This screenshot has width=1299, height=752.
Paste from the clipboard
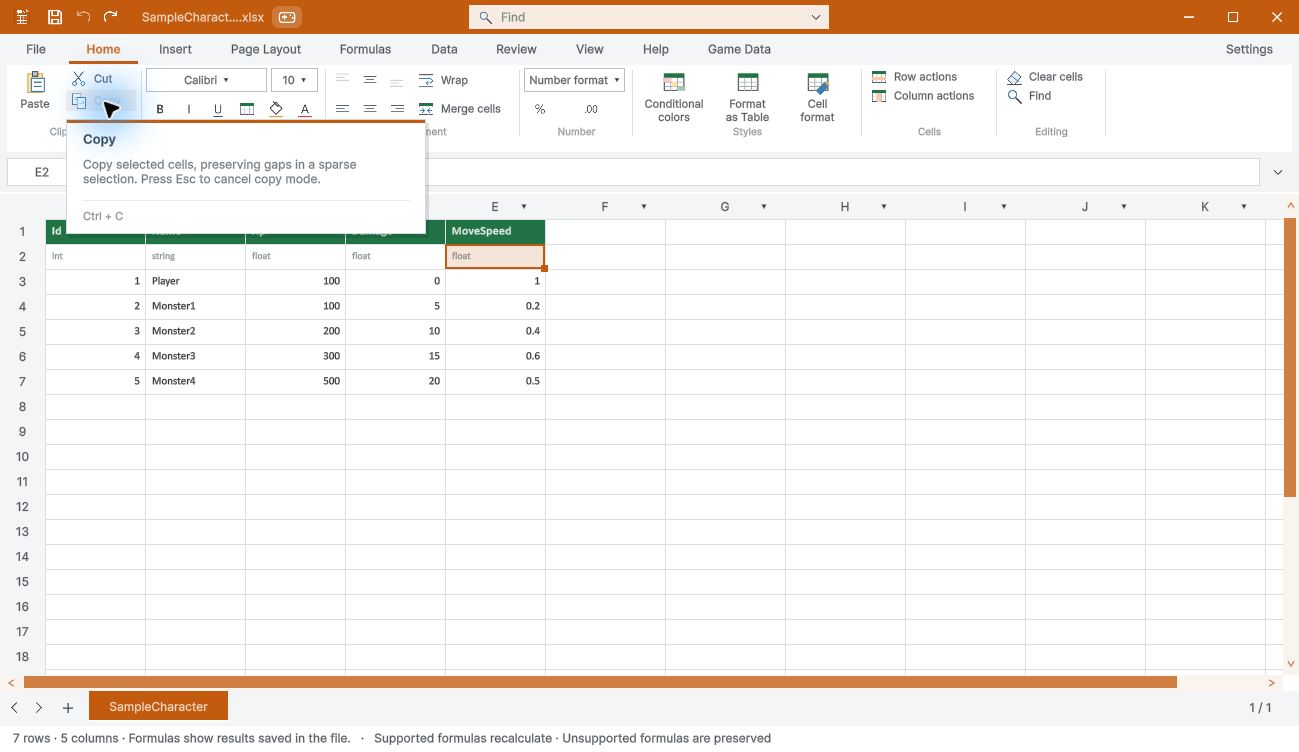[35, 90]
